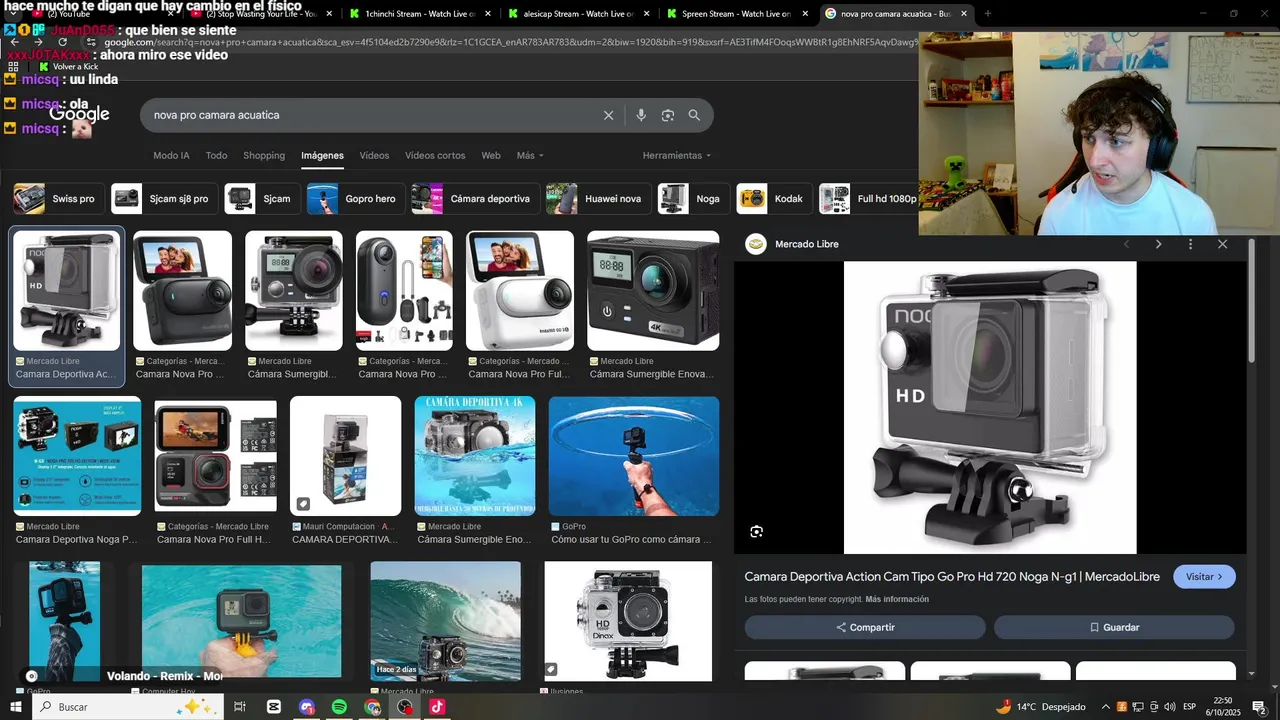Screen dimensions: 1280x720
Task: Open the Mauri Computacion boxed camera thumbnail
Action: pyautogui.click(x=345, y=456)
